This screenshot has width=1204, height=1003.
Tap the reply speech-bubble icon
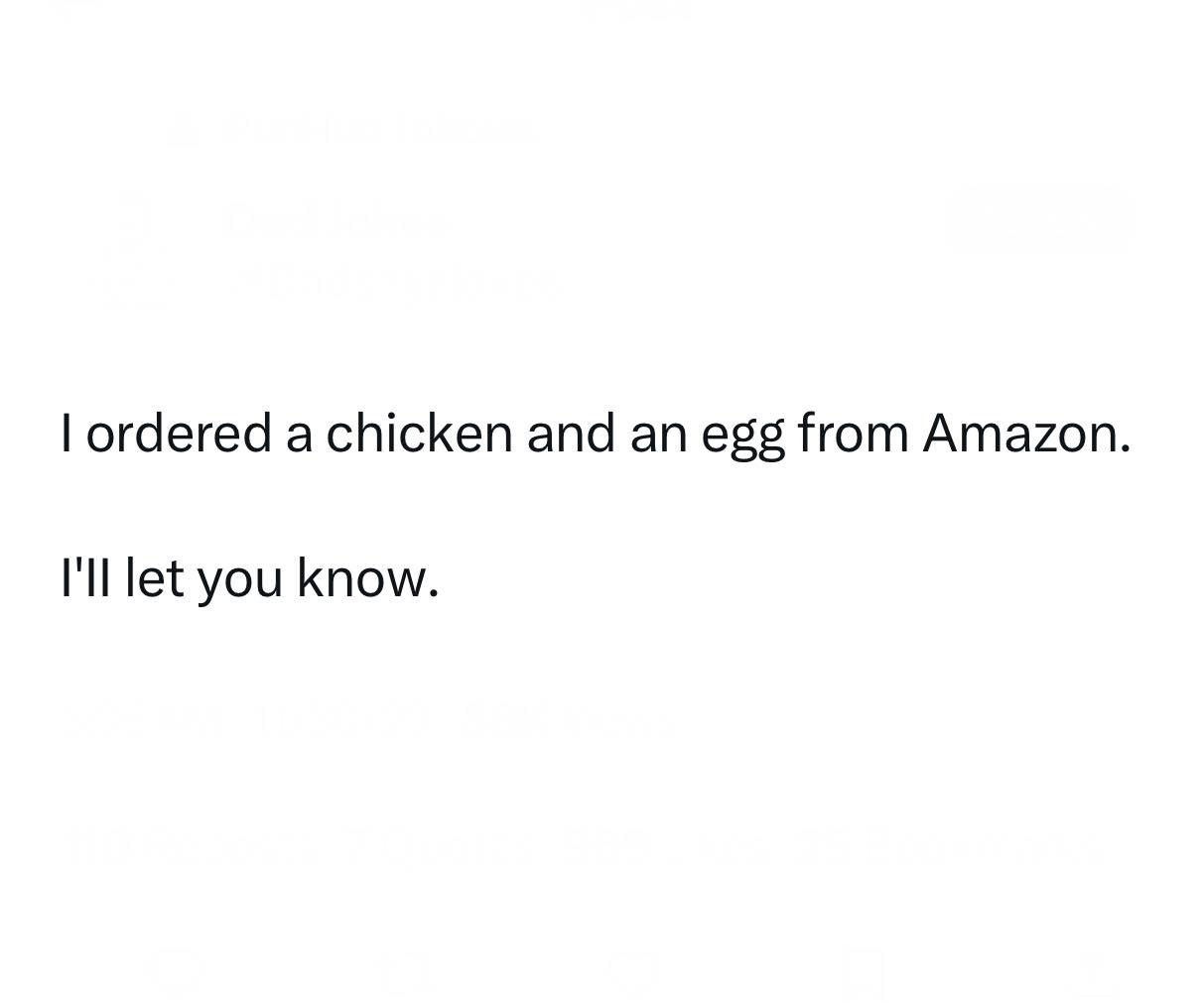click(x=176, y=971)
